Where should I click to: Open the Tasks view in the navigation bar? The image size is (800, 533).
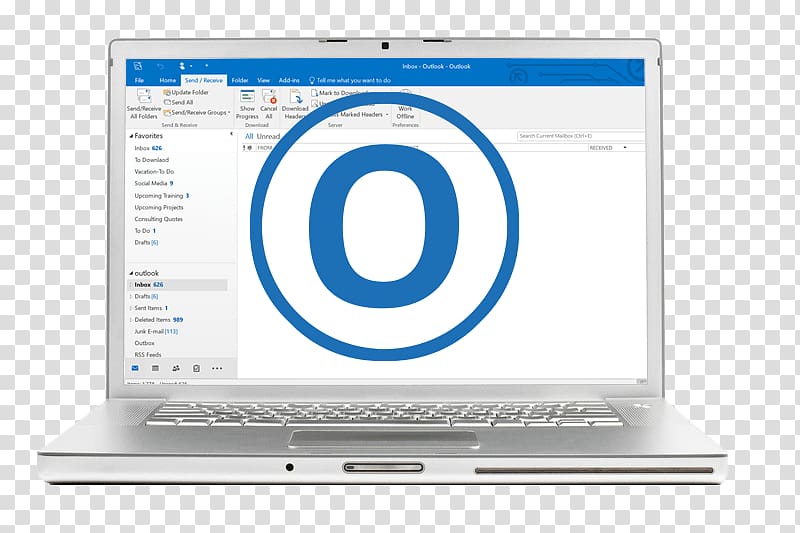[196, 368]
